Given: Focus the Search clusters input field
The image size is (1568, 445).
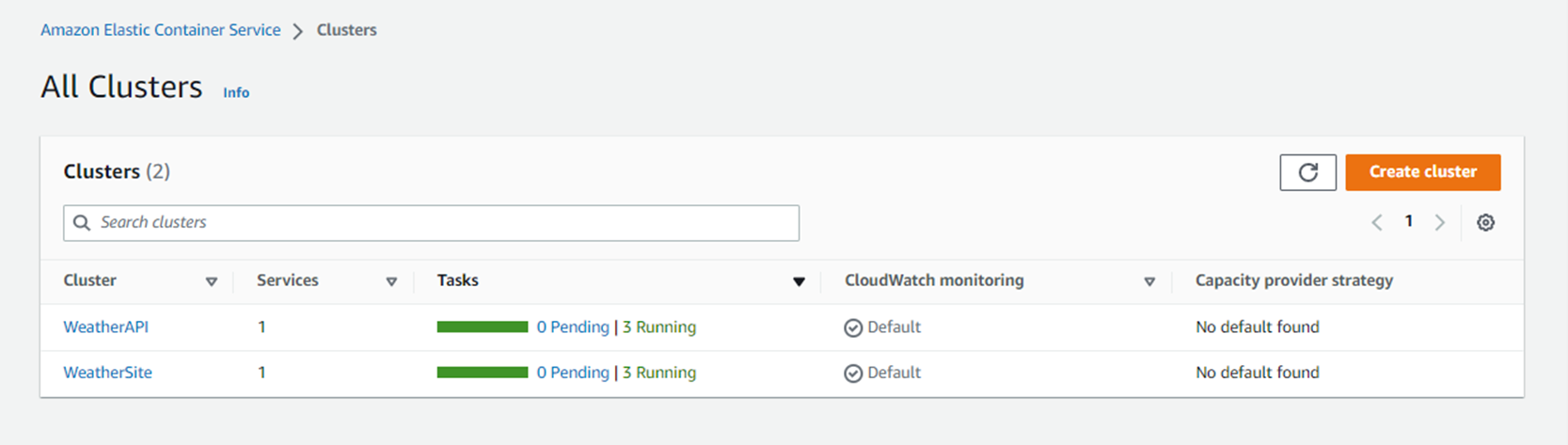Looking at the screenshot, I should coord(442,223).
